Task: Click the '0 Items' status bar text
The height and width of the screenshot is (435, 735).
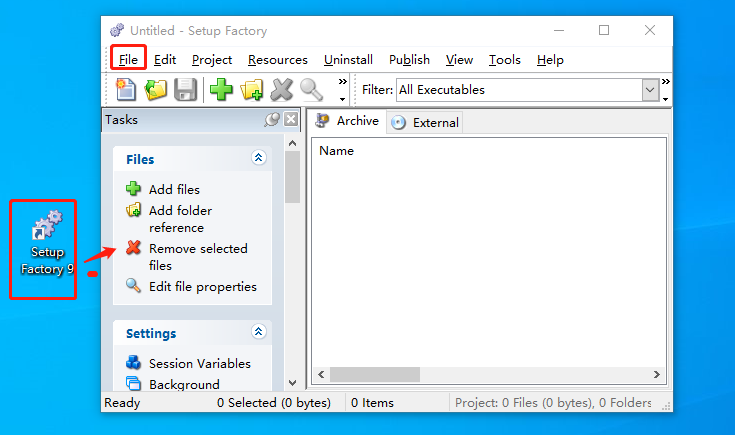Action: [372, 403]
